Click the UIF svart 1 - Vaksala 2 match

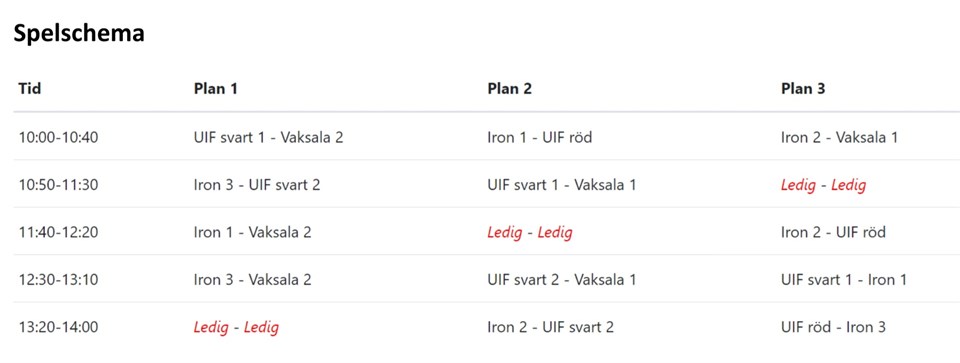coord(268,137)
